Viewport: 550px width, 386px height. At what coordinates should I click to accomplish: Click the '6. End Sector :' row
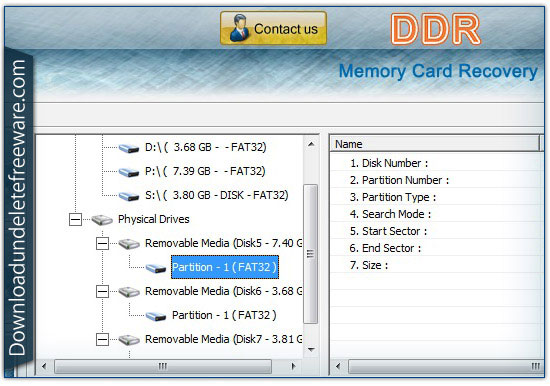click(437, 248)
